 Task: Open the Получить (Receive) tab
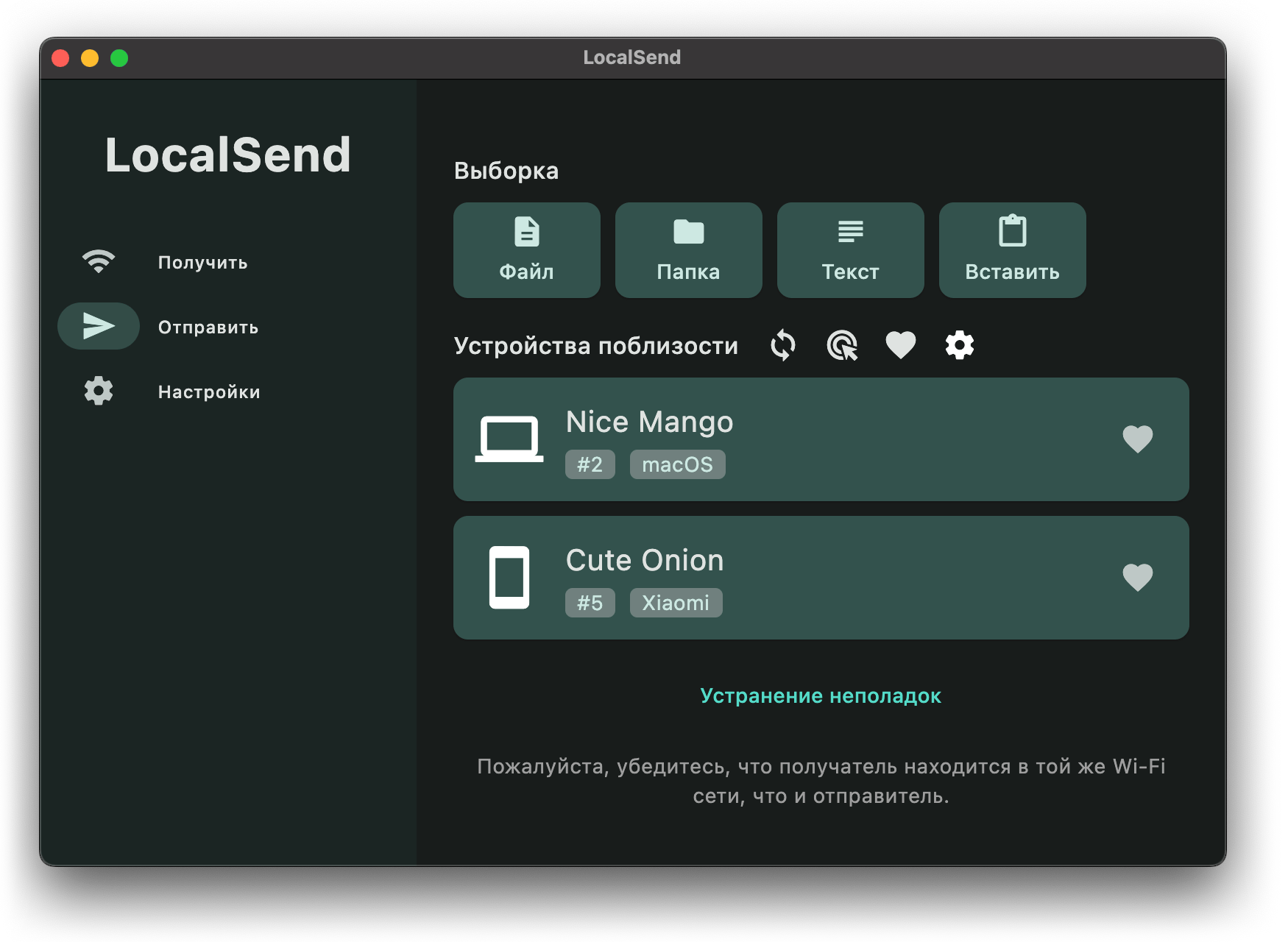click(202, 262)
